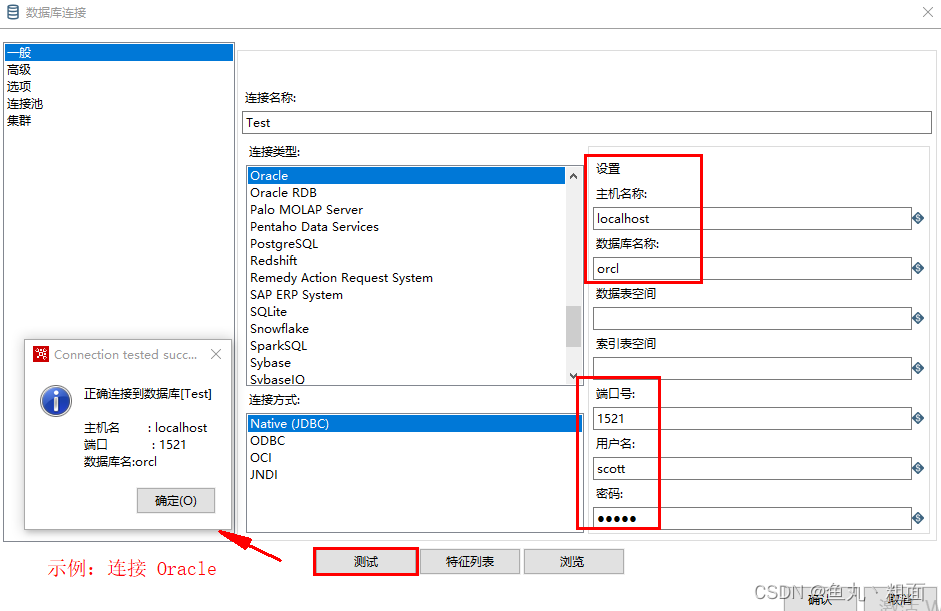
Task: Click scroll down arrow of connection type list
Action: coord(573,376)
